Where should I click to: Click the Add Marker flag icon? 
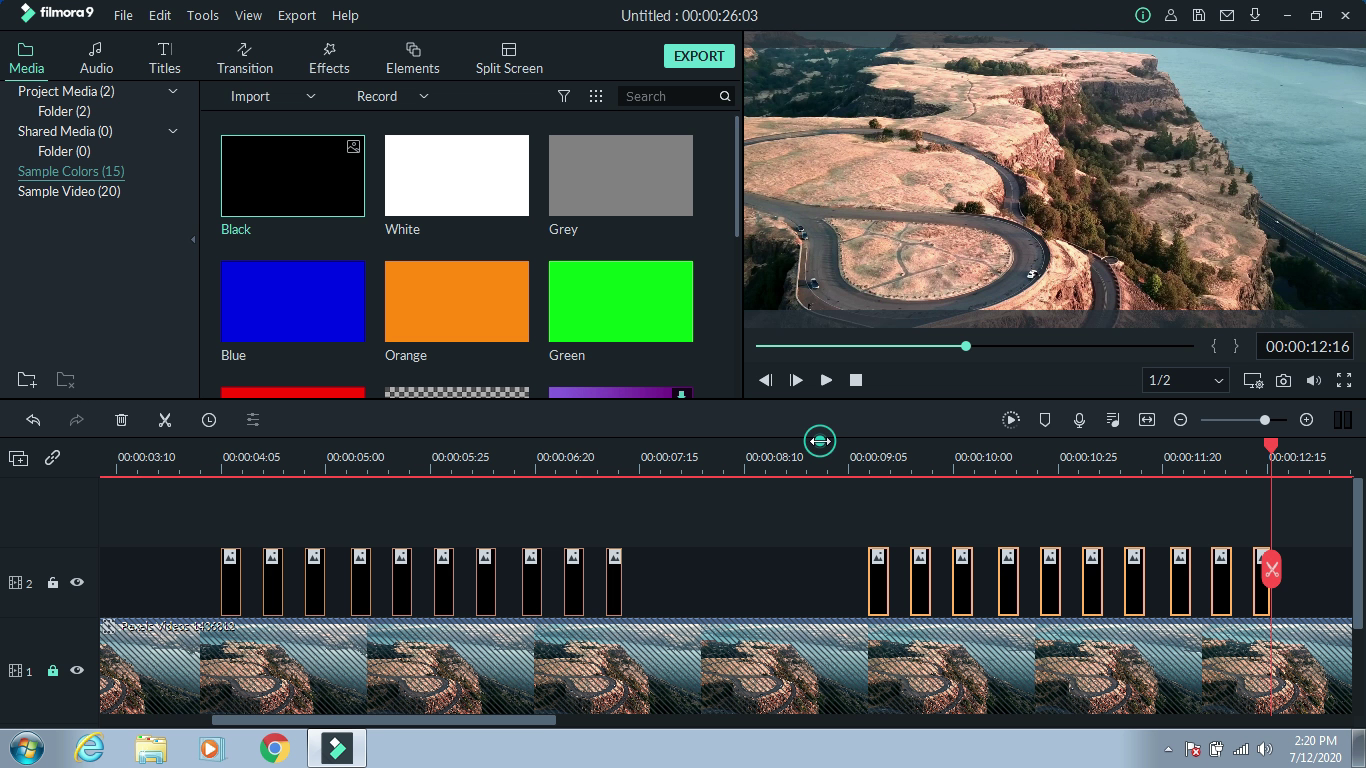(1045, 420)
